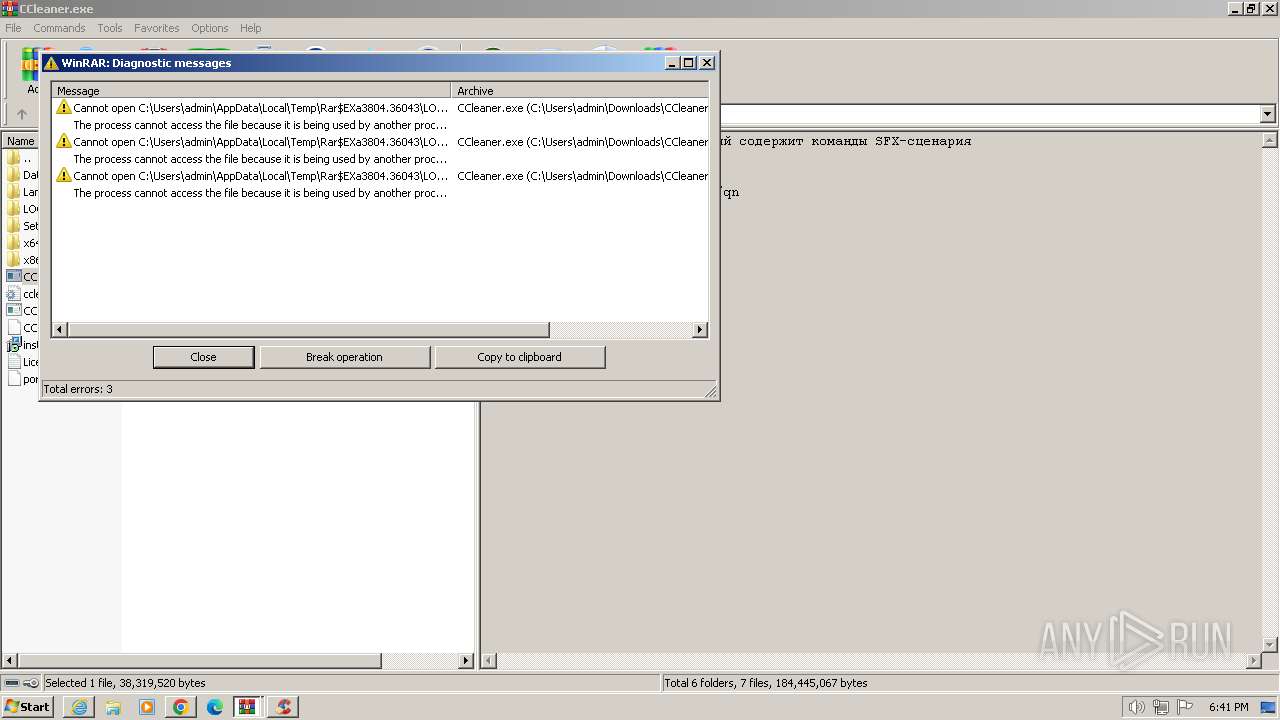Select the 'ccle' gear settings file
The image size is (1280, 720).
point(14,294)
